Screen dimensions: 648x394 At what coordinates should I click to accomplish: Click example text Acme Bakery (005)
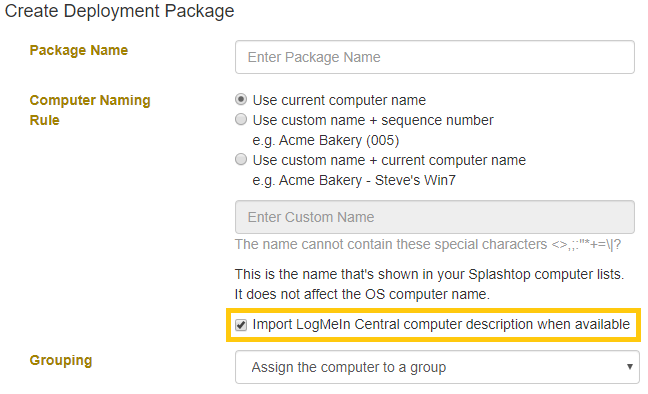coord(326,141)
